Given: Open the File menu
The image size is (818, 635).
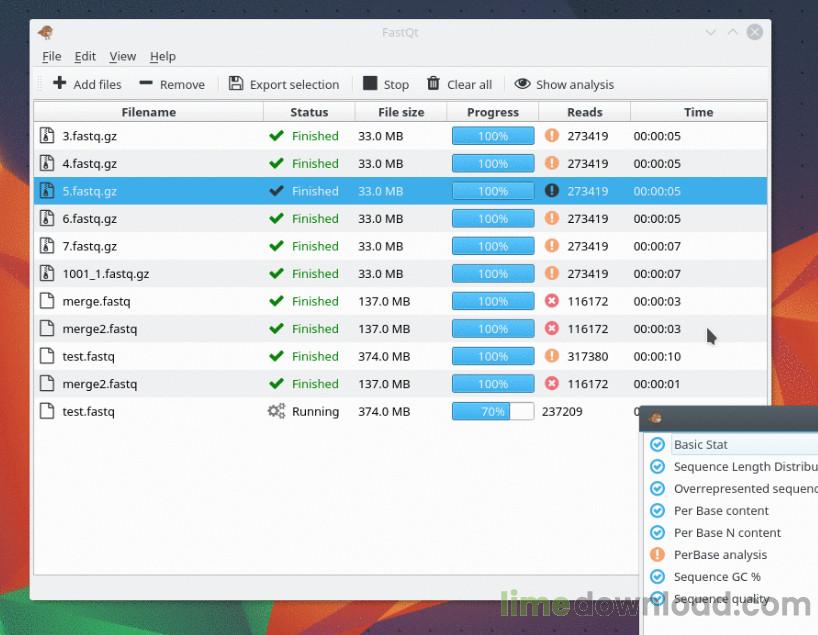Looking at the screenshot, I should coord(52,56).
